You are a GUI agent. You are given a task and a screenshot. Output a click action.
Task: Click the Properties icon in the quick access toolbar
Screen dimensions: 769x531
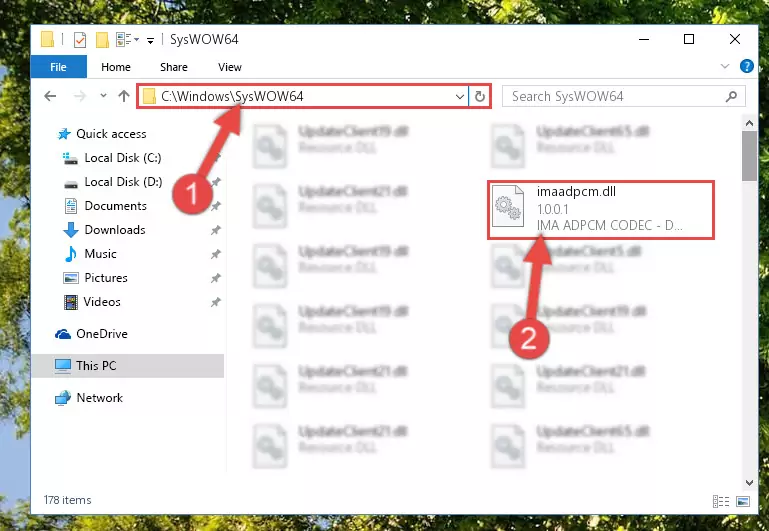pos(79,39)
